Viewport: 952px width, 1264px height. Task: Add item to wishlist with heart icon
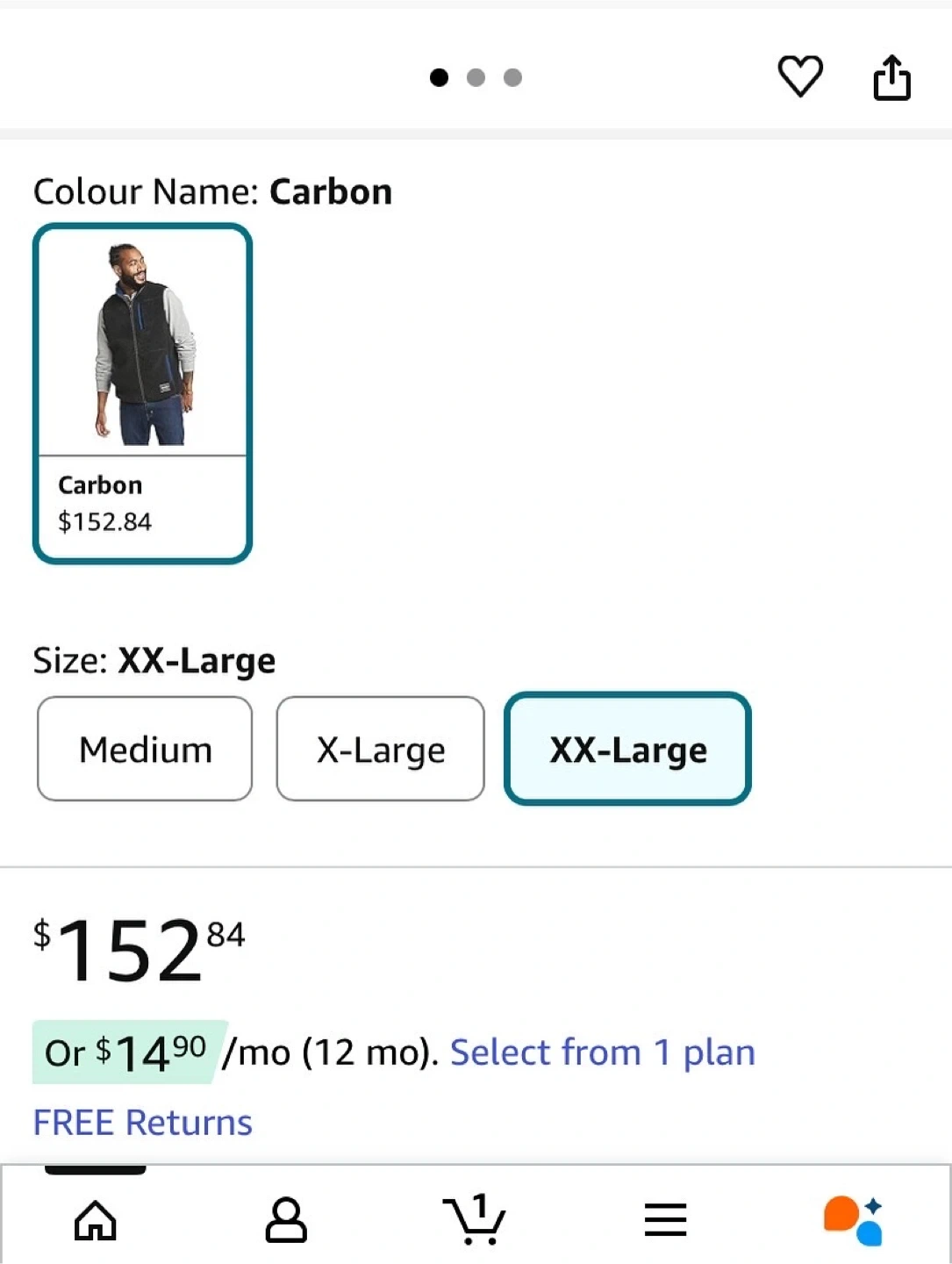pyautogui.click(x=800, y=76)
